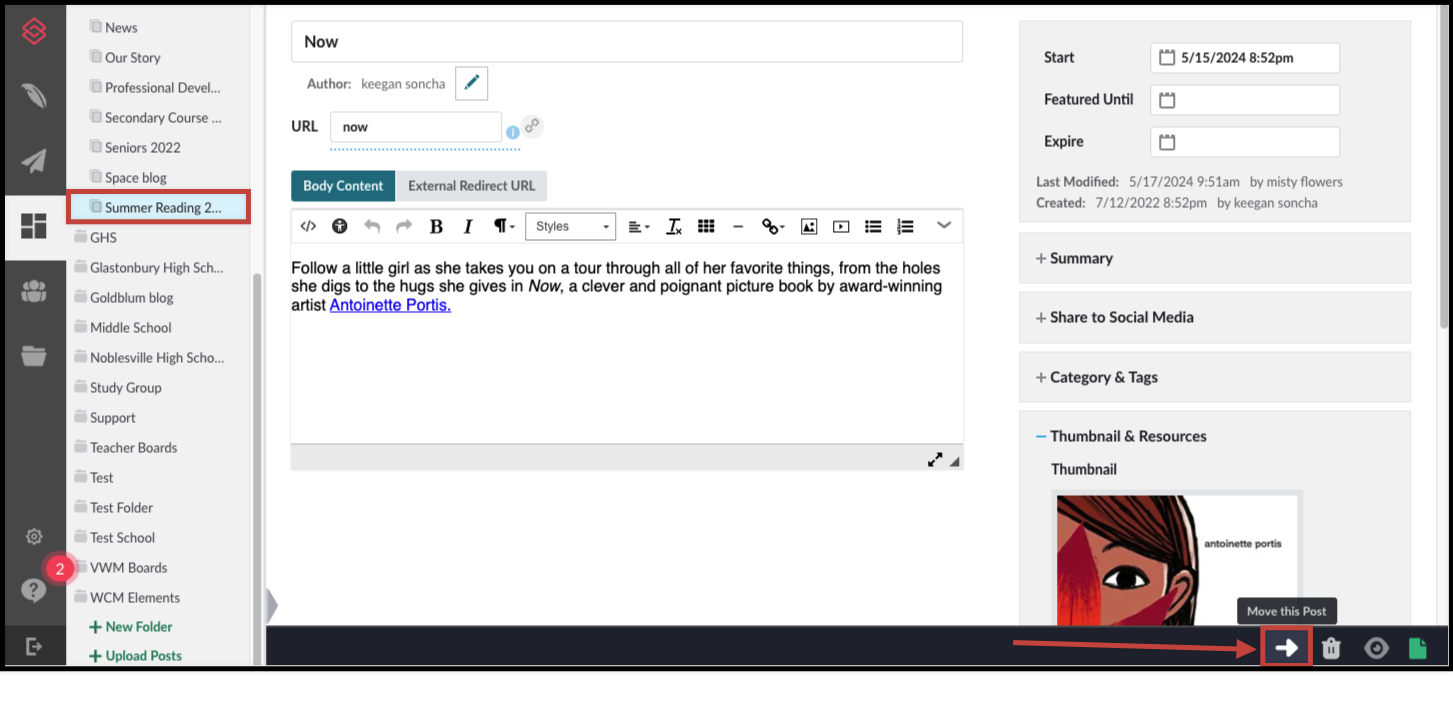This screenshot has height=715, width=1453.
Task: Edit the author with pencil icon
Action: pyautogui.click(x=471, y=84)
